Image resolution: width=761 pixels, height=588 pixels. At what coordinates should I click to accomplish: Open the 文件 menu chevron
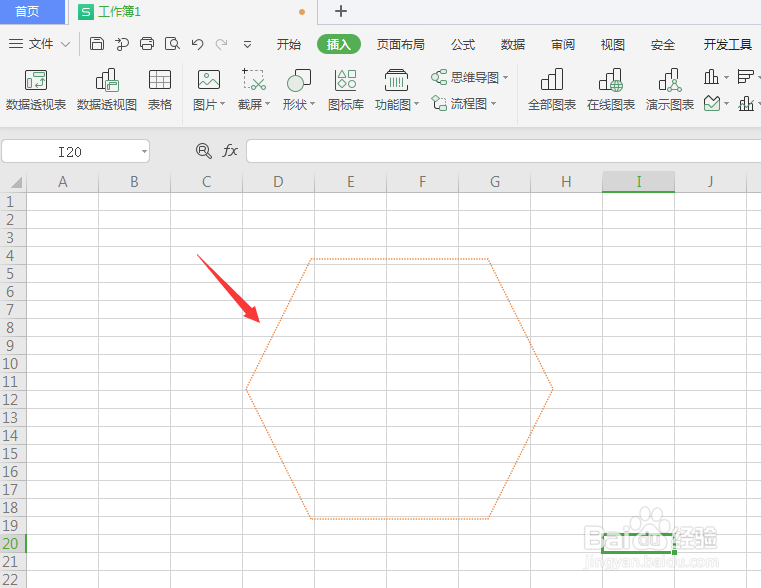66,45
